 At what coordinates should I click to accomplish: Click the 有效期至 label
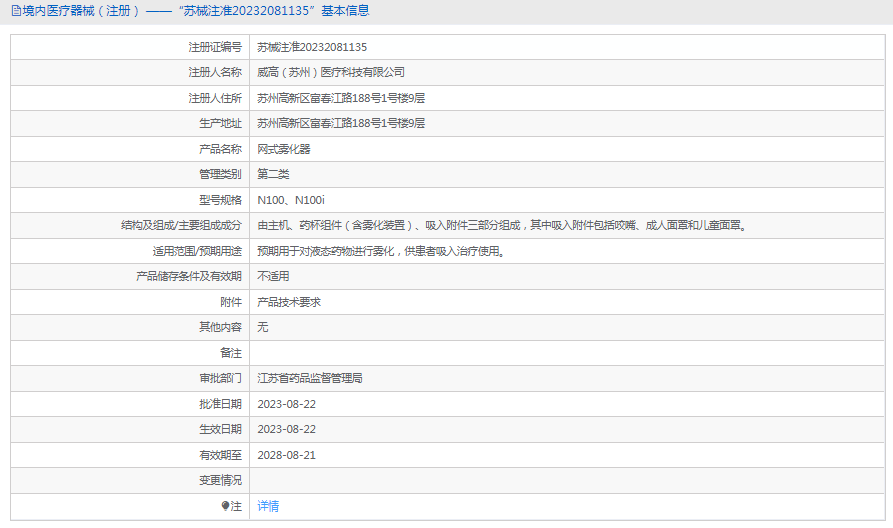[220, 455]
